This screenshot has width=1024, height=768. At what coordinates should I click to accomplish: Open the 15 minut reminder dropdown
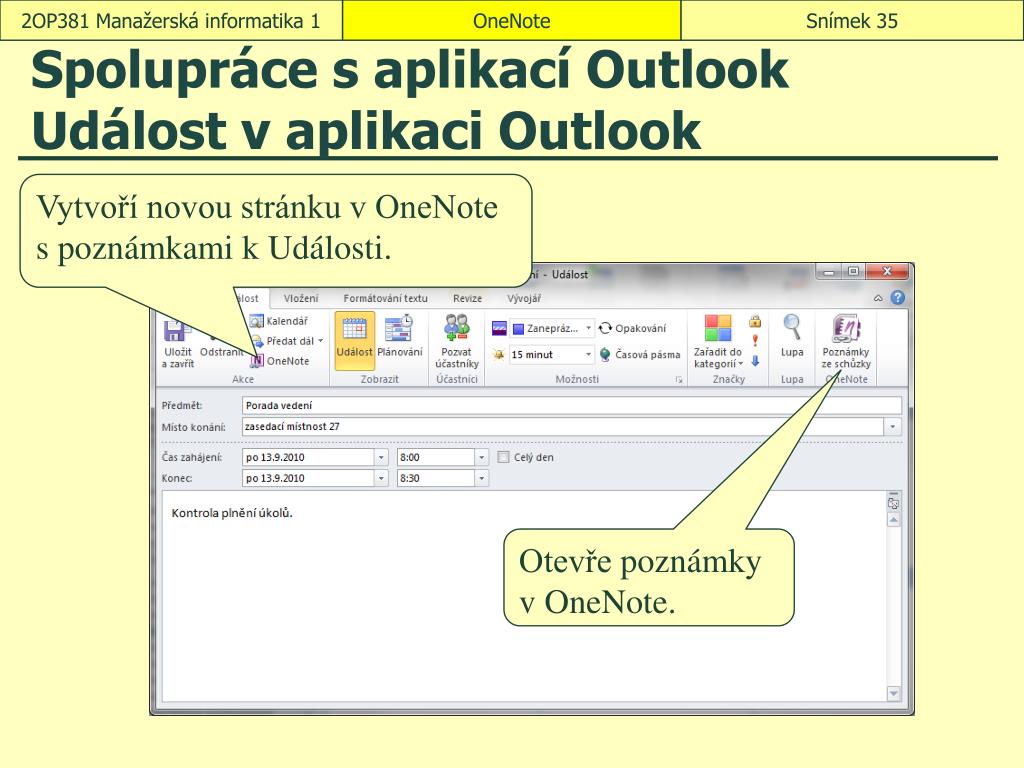point(588,355)
